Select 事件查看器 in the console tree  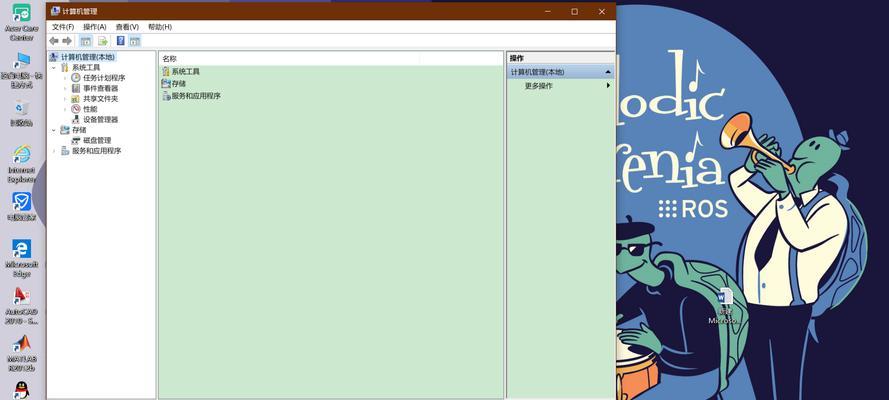point(95,88)
